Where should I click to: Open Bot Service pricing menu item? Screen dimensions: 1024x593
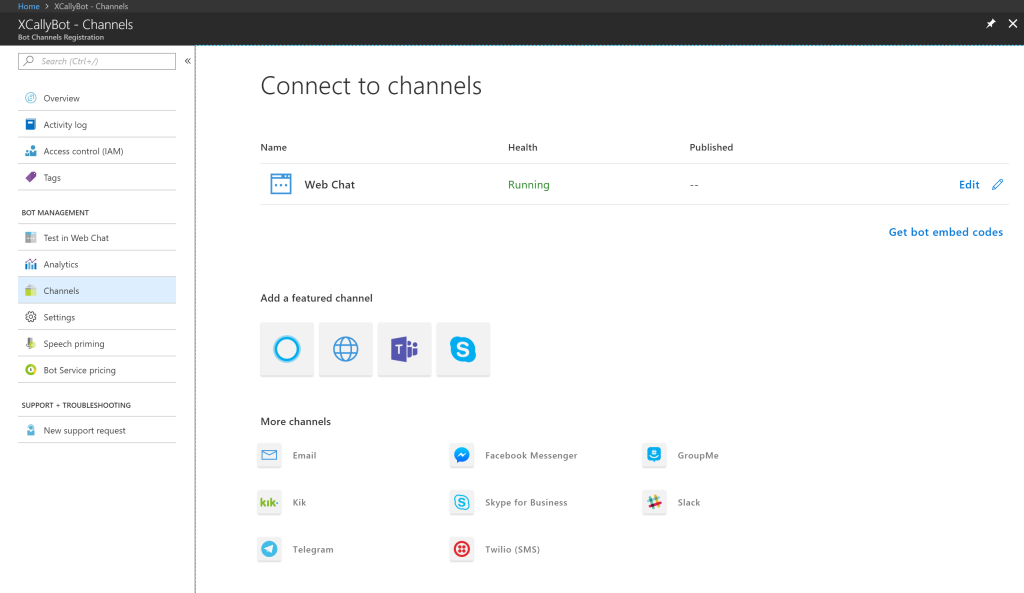pyautogui.click(x=97, y=370)
